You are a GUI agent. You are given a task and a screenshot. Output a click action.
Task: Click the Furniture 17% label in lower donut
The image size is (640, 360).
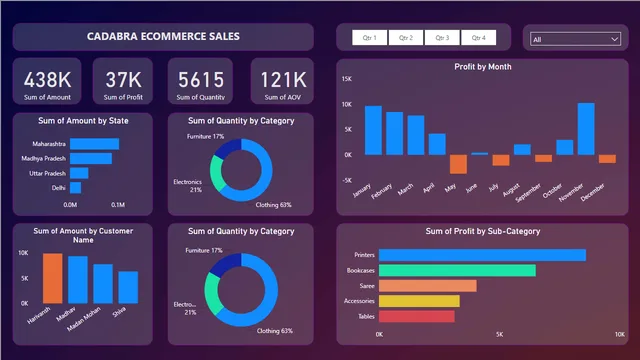[204, 250]
